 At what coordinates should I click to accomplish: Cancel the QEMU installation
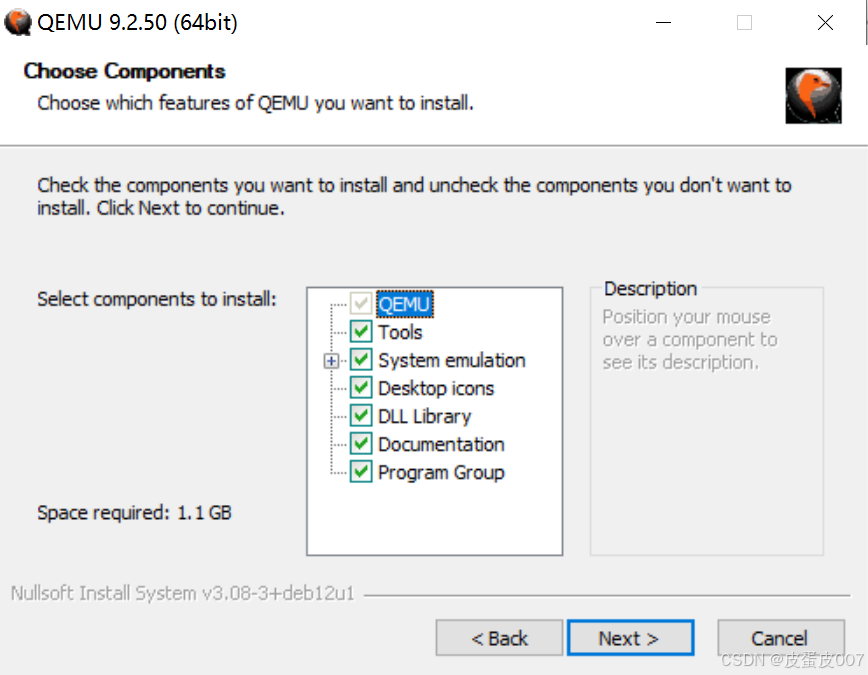[781, 638]
